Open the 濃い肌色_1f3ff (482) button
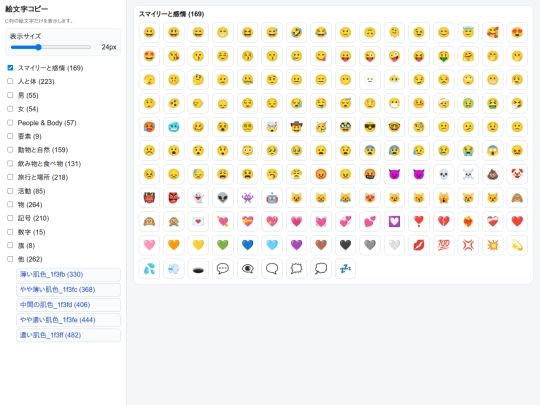Viewport: 540px width, 405px height. (69, 335)
